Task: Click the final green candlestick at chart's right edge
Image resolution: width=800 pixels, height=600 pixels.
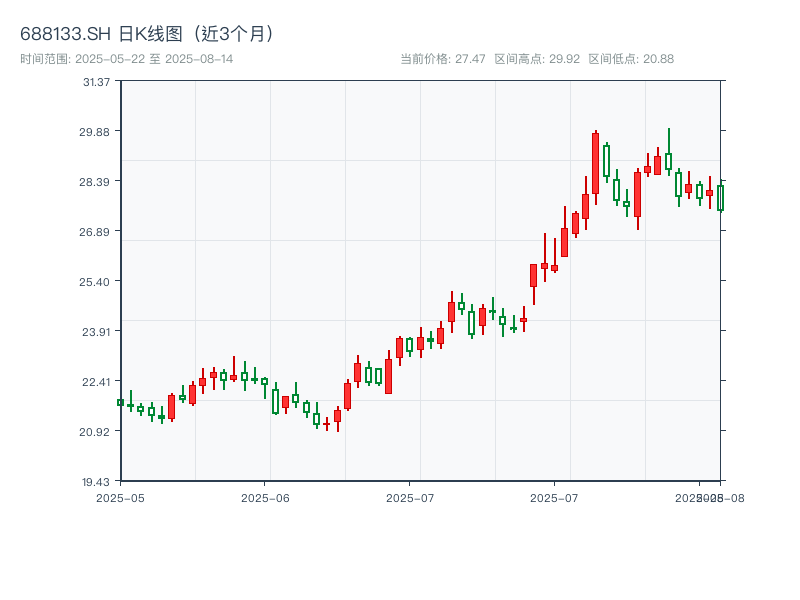Action: 719,198
